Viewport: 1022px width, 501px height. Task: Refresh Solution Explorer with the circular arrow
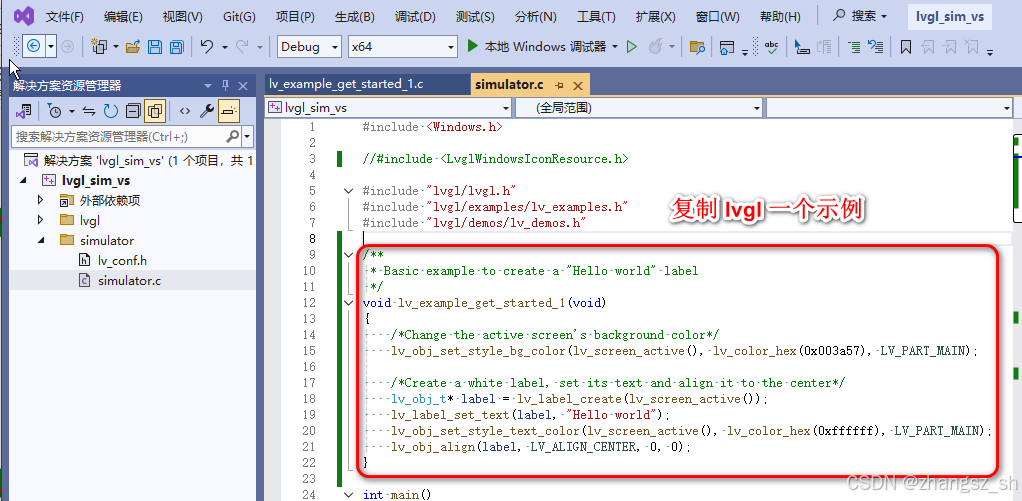click(111, 111)
